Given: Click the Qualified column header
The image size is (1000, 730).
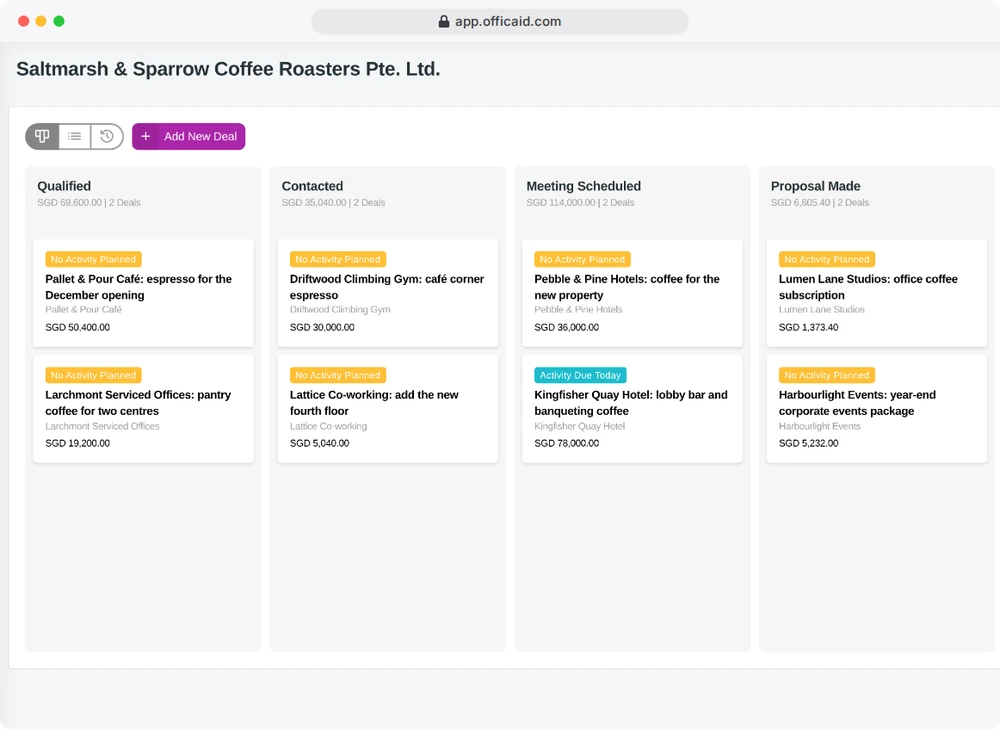Looking at the screenshot, I should click(x=64, y=186).
